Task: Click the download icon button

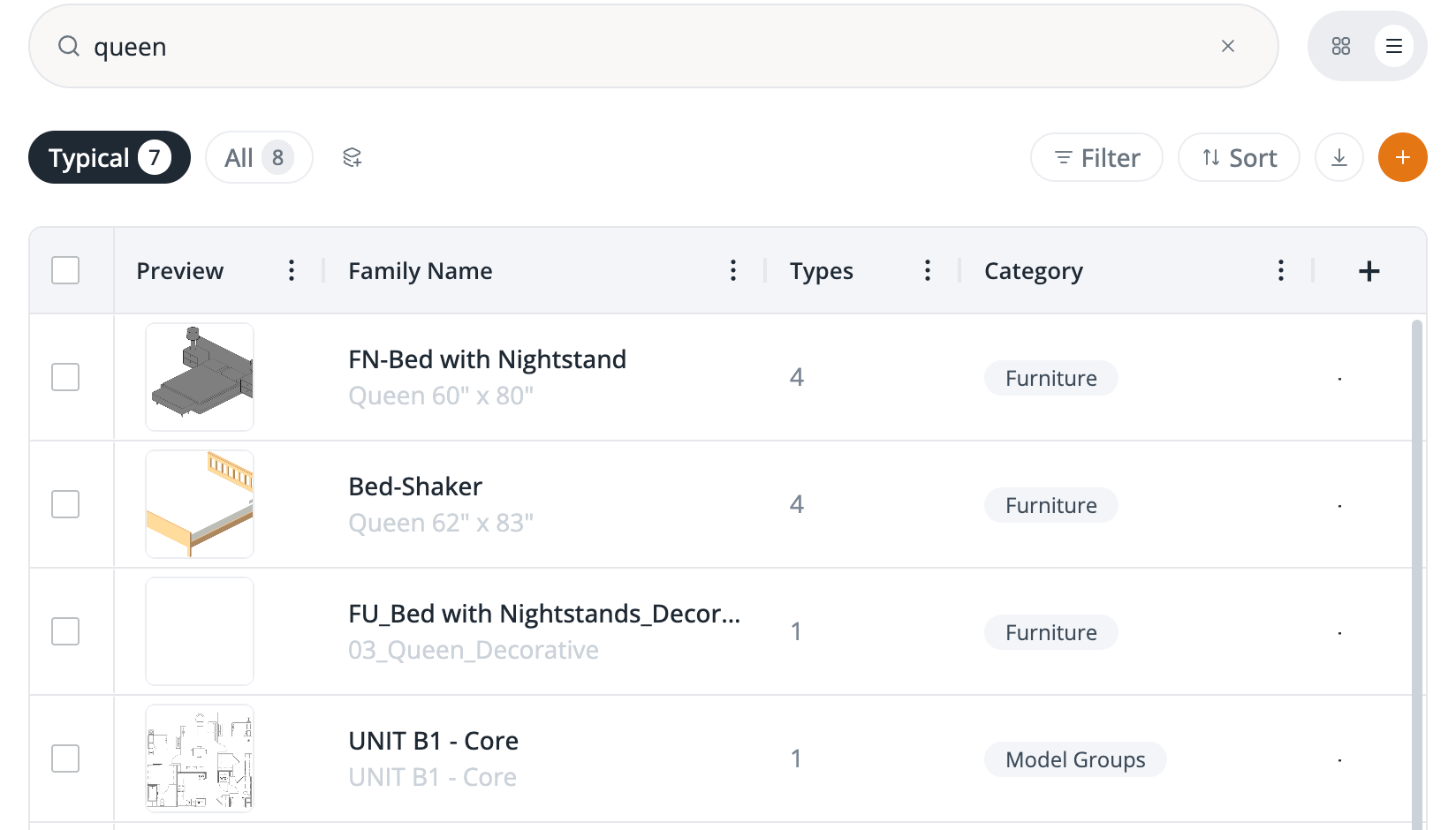Action: 1339,158
